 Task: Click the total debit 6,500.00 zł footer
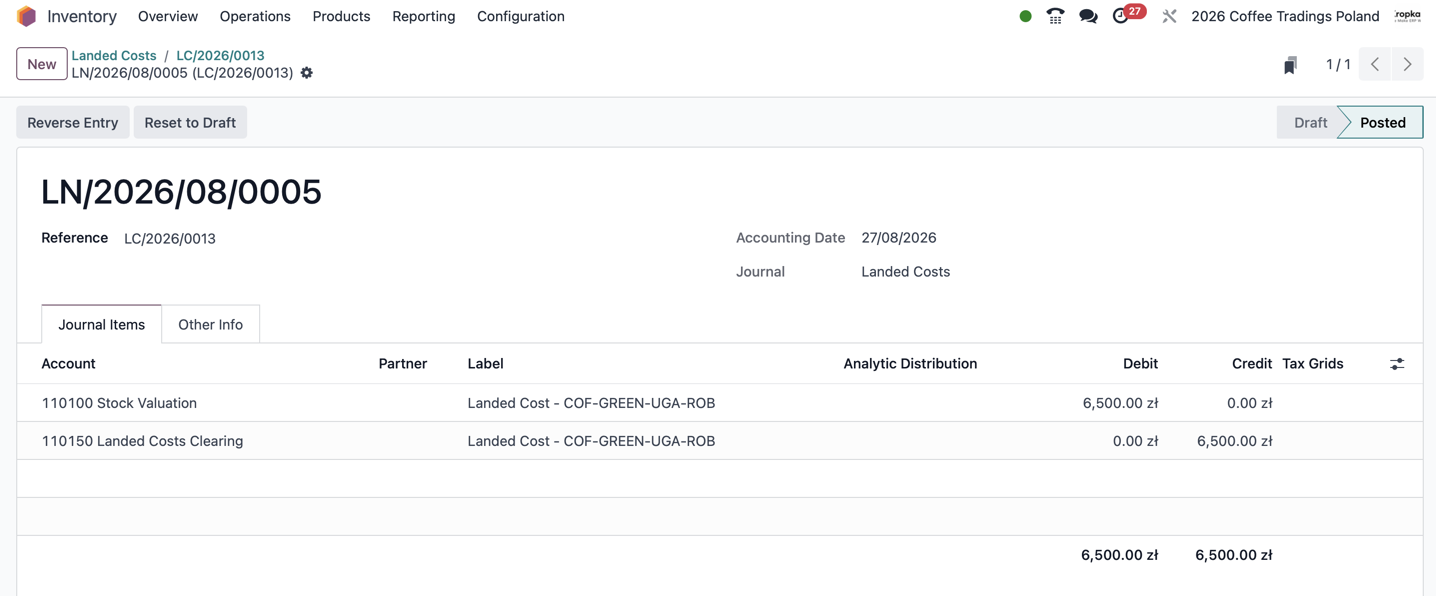pyautogui.click(x=1119, y=555)
